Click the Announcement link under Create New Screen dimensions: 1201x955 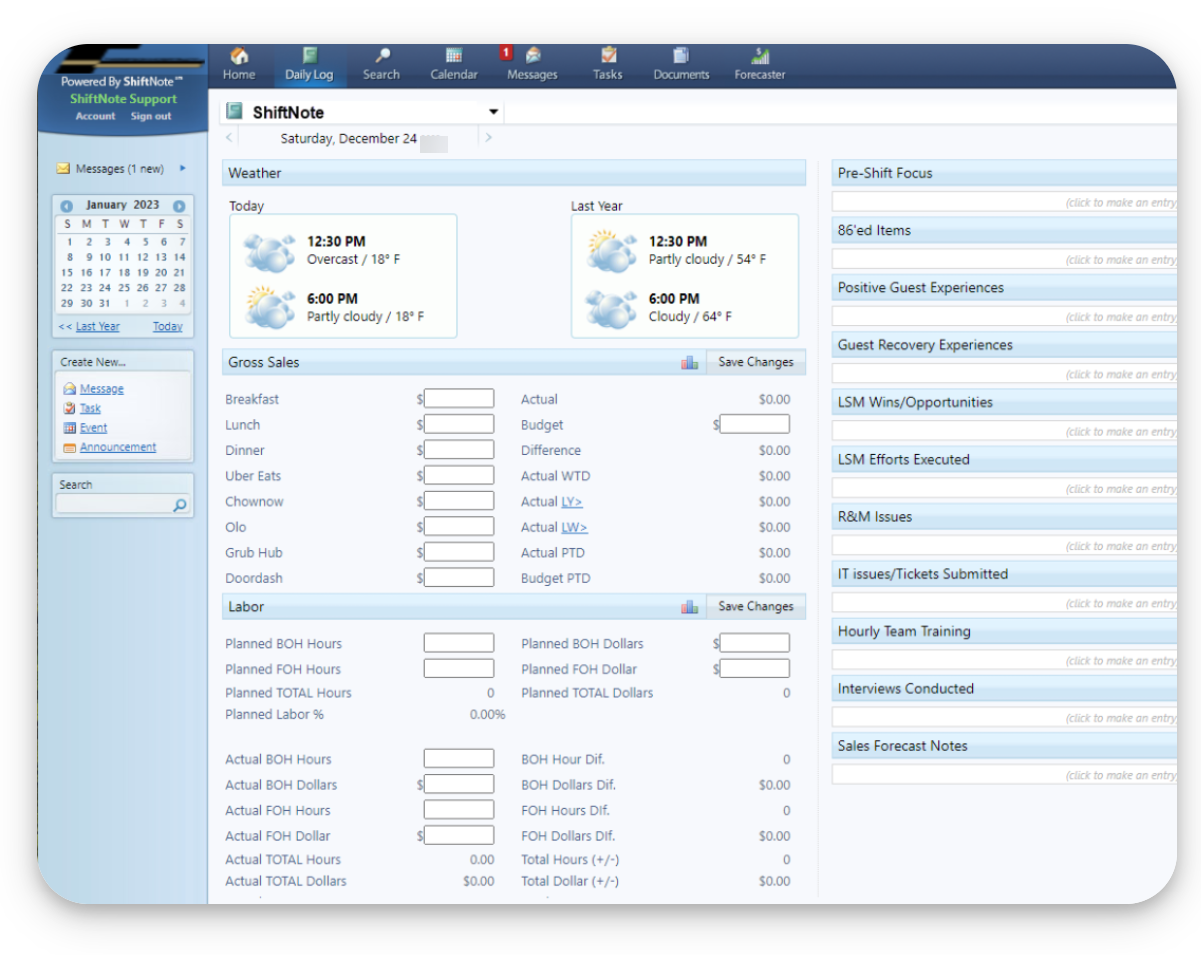tap(118, 447)
